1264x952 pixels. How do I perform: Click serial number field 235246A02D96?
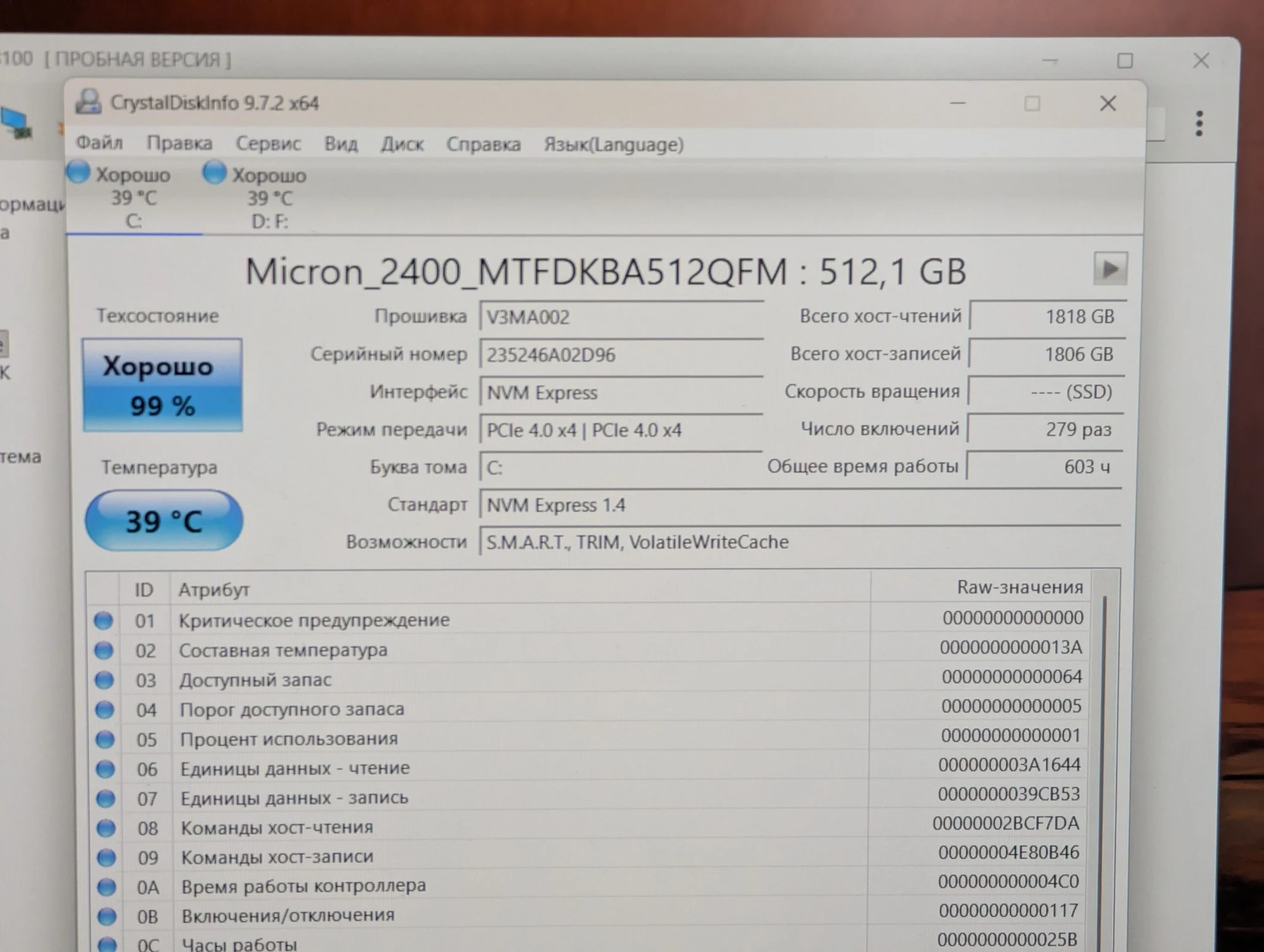621,354
